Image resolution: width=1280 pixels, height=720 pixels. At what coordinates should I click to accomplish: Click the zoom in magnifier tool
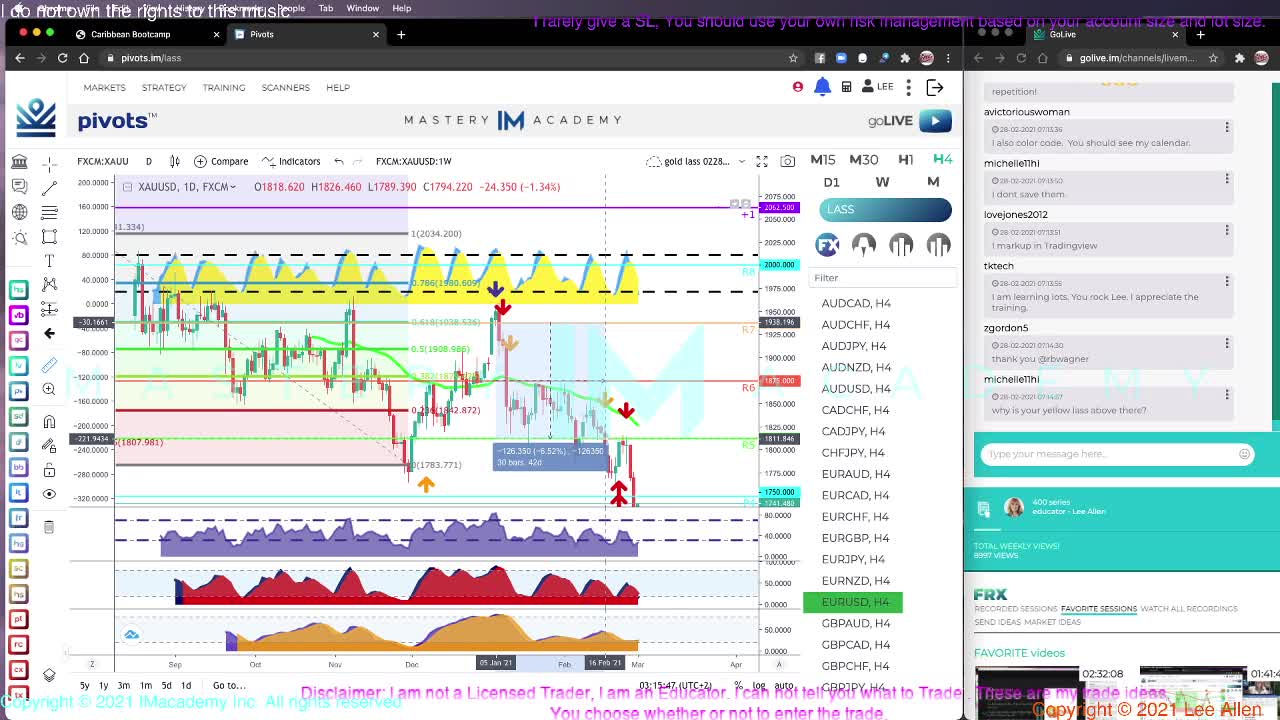pos(49,390)
